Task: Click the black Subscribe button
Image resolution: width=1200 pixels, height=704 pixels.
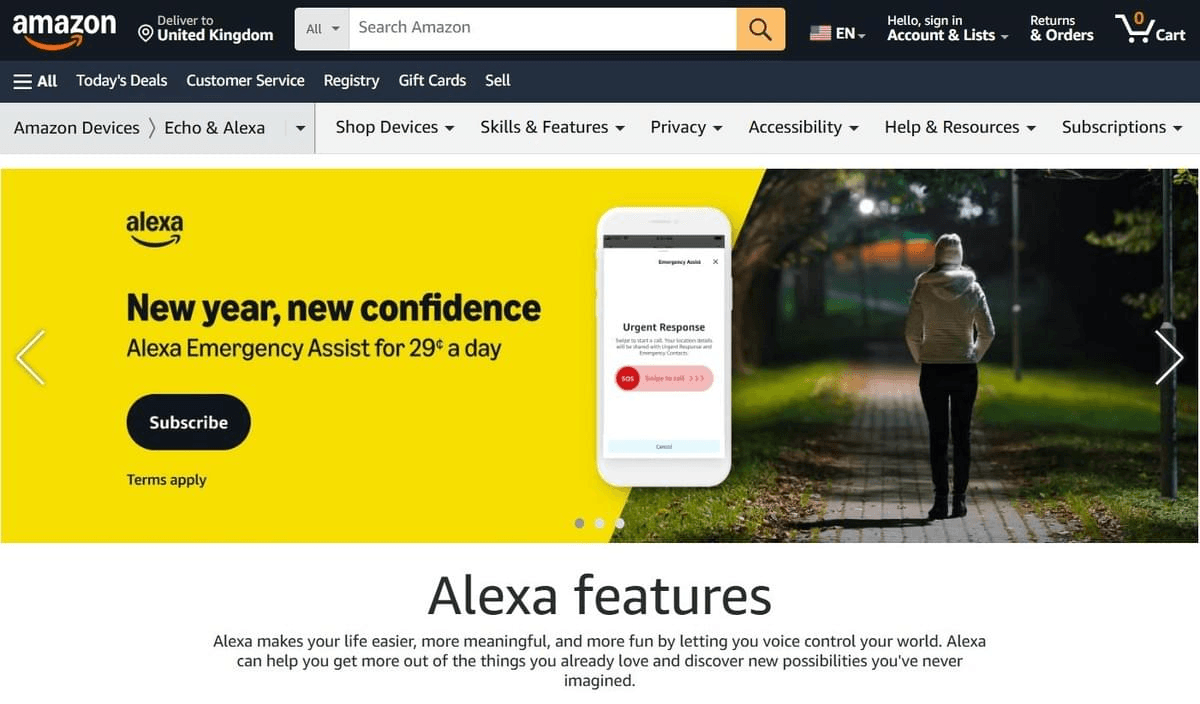Action: pyautogui.click(x=188, y=422)
